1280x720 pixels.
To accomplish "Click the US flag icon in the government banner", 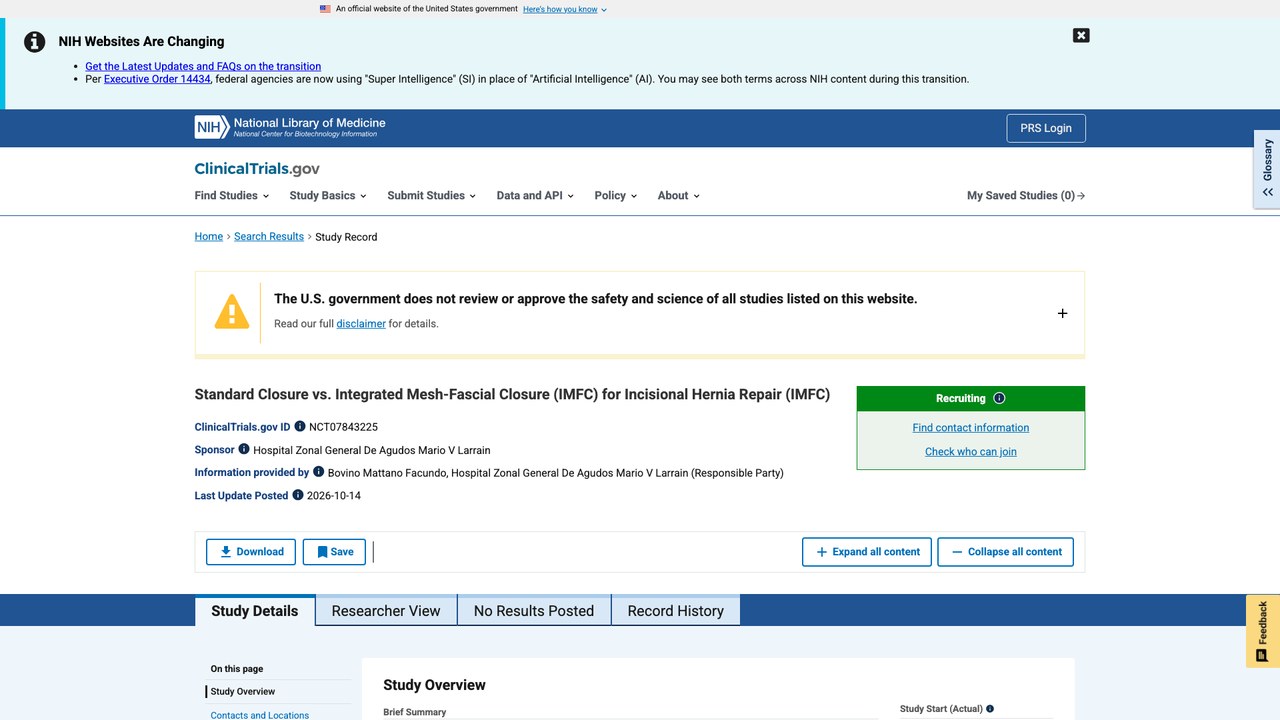I will pyautogui.click(x=325, y=9).
